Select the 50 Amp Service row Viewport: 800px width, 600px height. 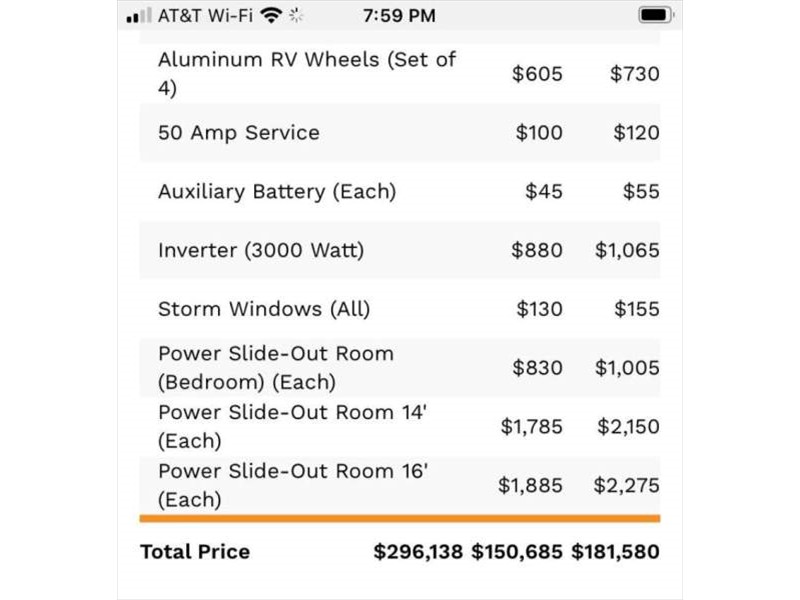[239, 133]
